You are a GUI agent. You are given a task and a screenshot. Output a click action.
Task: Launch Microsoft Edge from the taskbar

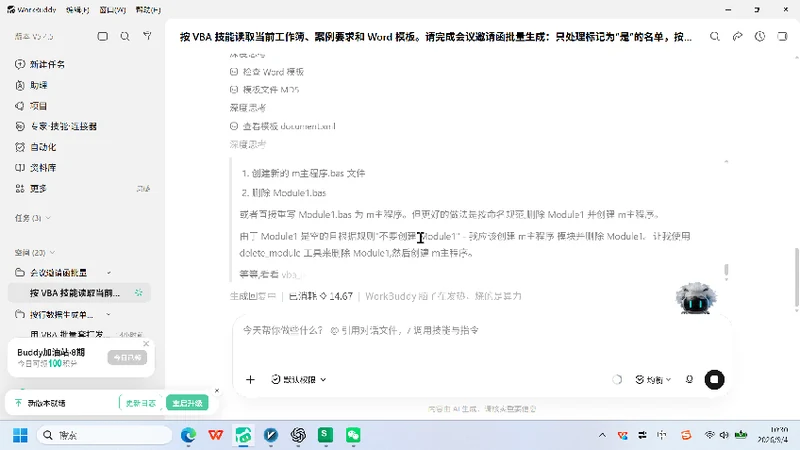188,435
